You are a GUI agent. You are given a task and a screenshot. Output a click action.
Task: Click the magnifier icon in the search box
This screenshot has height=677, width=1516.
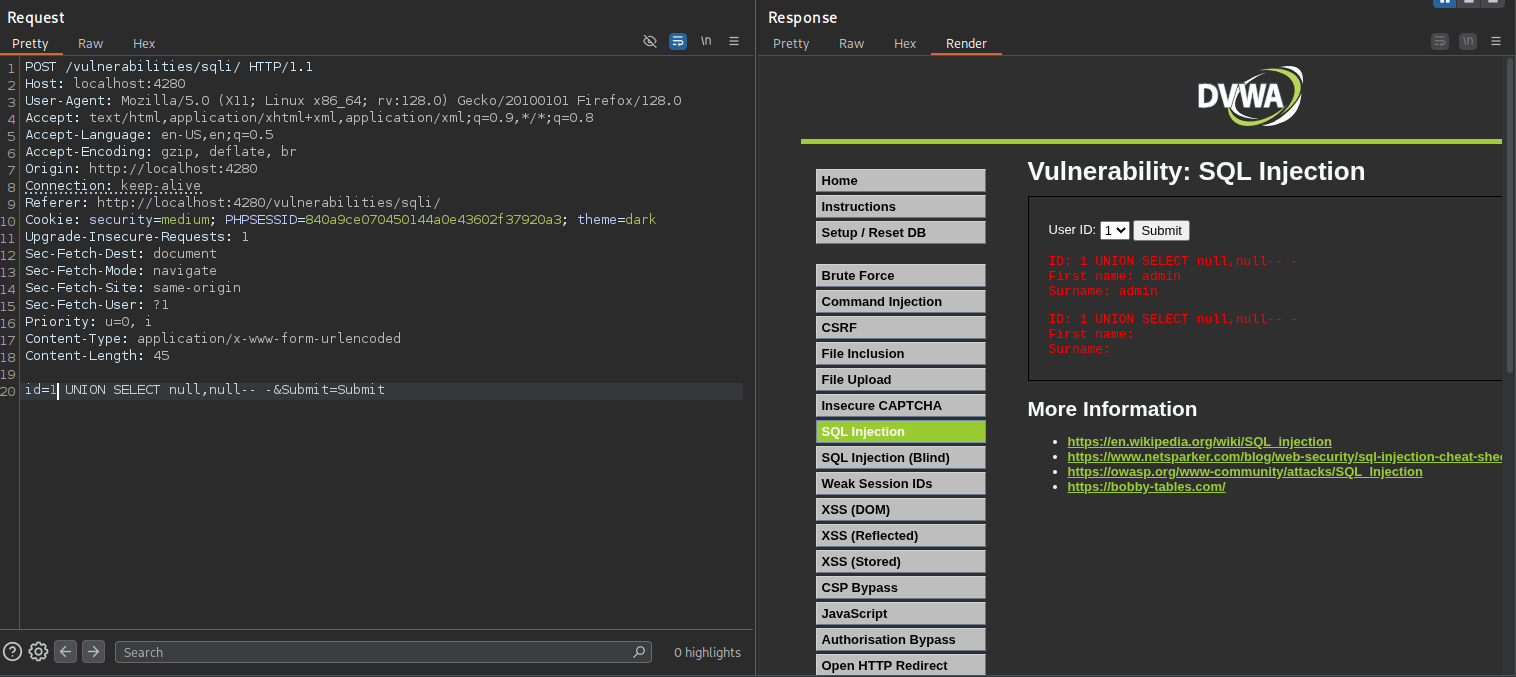click(639, 651)
